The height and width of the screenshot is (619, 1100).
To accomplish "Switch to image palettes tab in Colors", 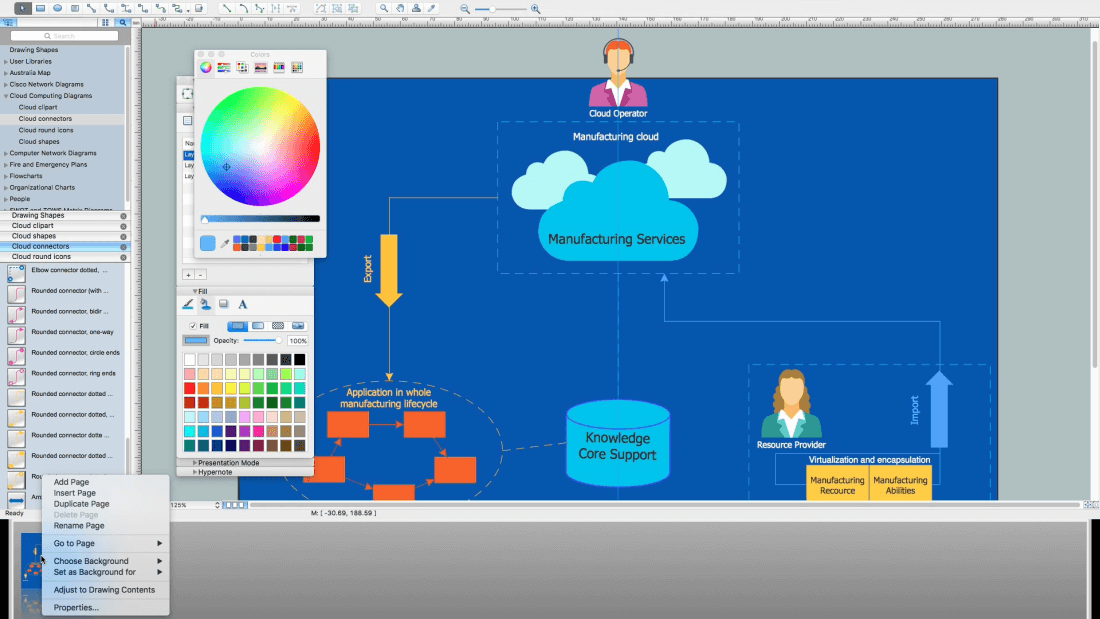I will 260,67.
